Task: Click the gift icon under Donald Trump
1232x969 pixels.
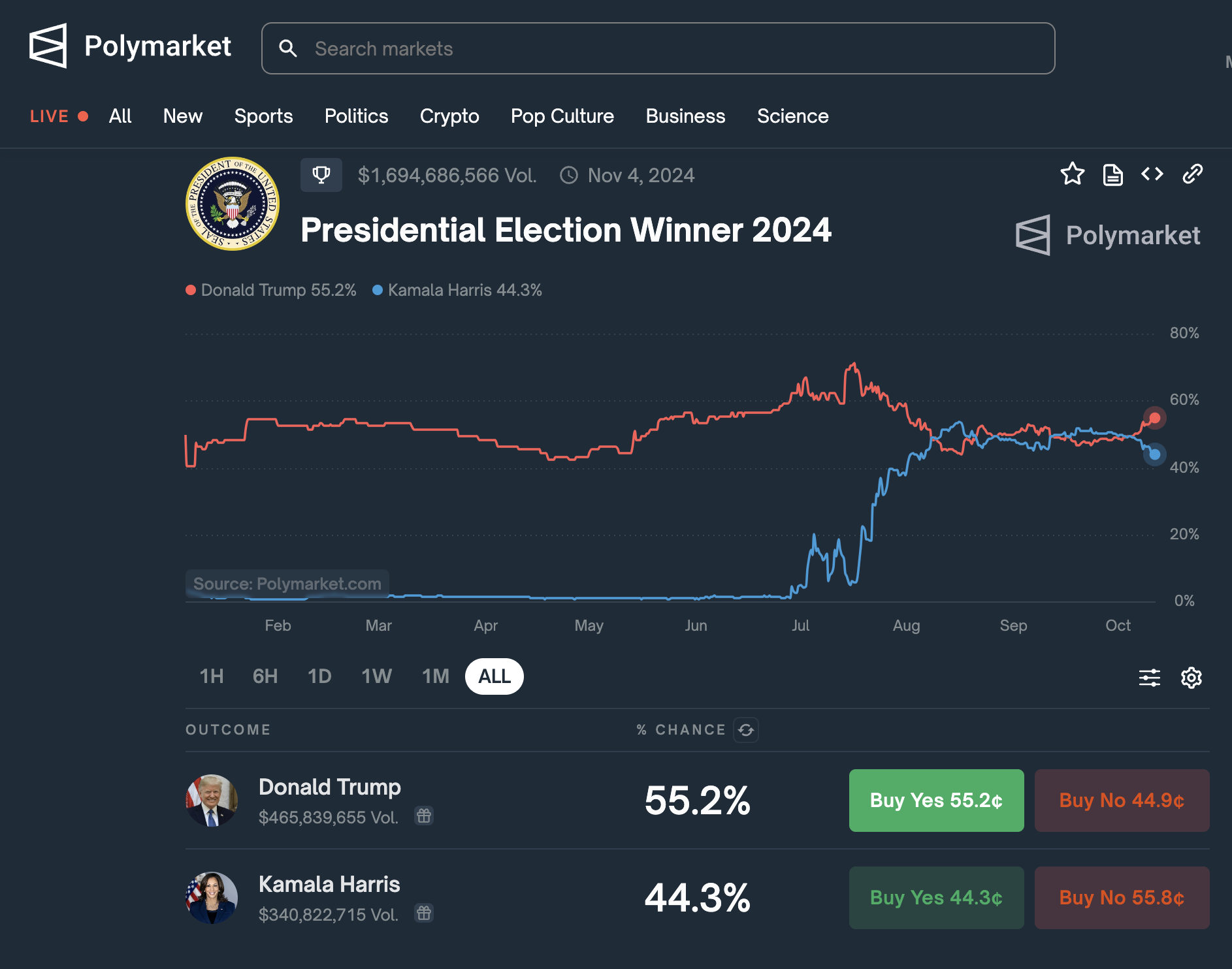Action: (425, 816)
